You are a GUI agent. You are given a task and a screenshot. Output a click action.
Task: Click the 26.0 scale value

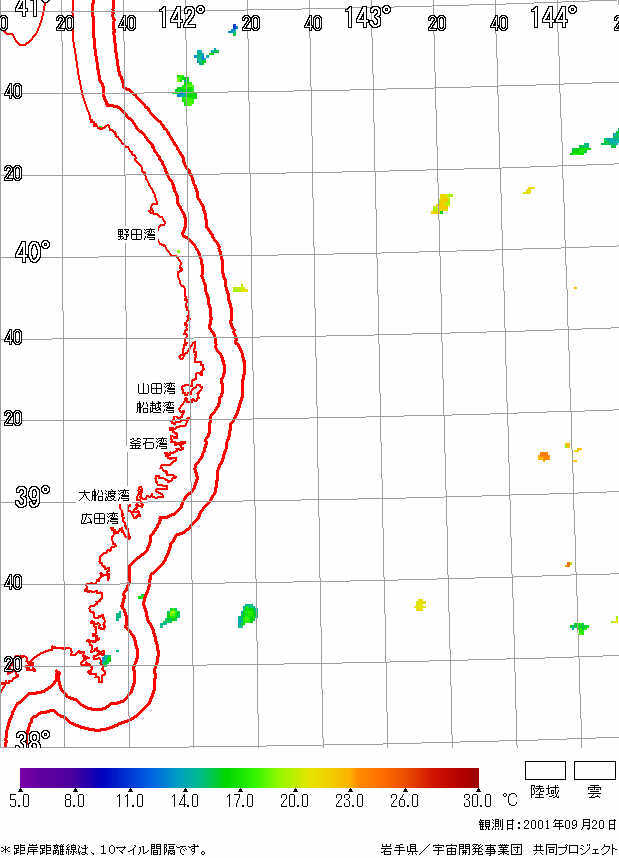(404, 801)
